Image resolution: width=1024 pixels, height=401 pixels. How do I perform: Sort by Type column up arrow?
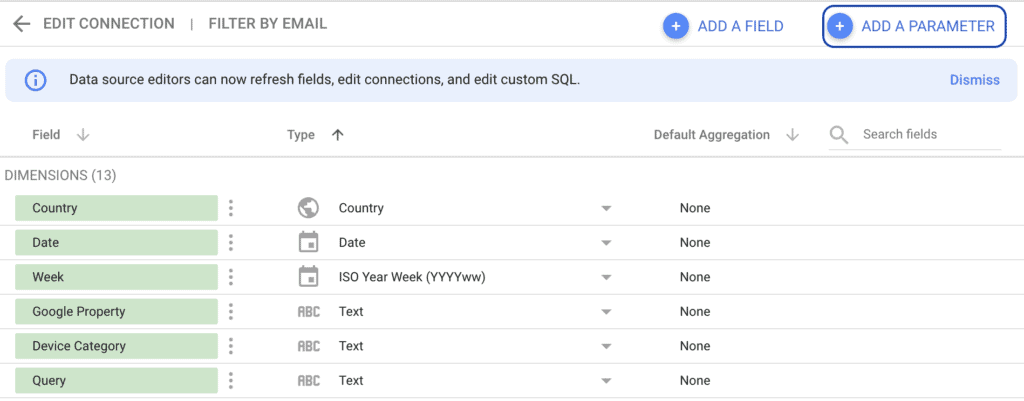pyautogui.click(x=337, y=135)
